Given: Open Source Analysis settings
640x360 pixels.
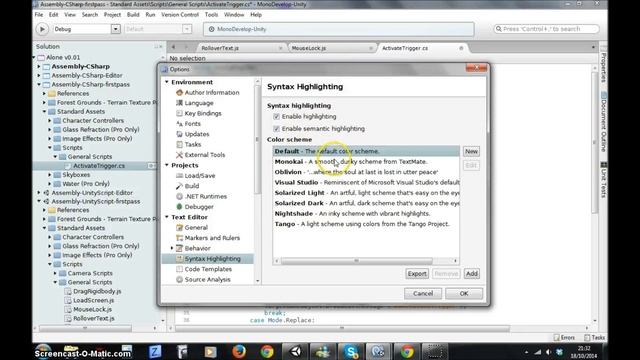Looking at the screenshot, I should [x=207, y=280].
